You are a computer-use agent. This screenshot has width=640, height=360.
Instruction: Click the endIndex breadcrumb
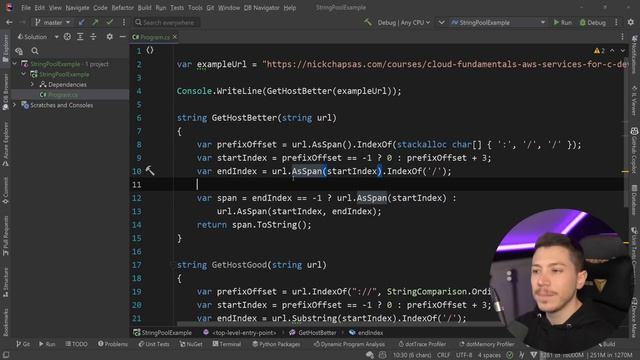tap(366, 333)
